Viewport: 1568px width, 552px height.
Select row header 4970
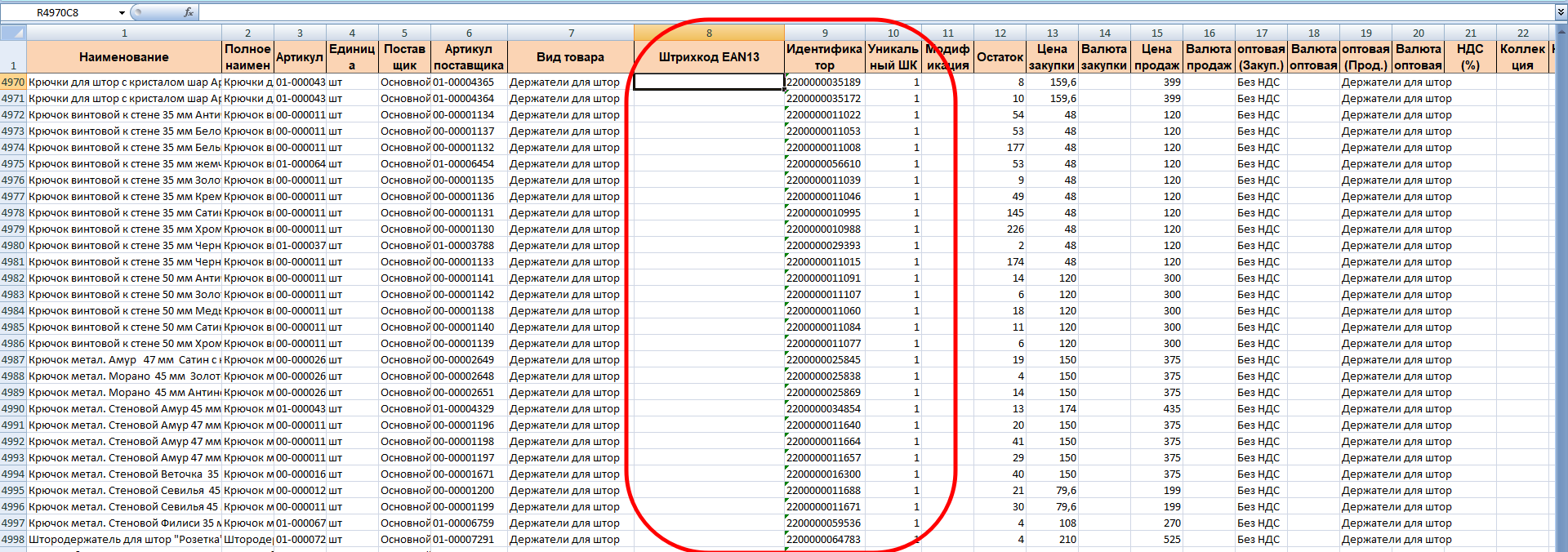pyautogui.click(x=13, y=82)
